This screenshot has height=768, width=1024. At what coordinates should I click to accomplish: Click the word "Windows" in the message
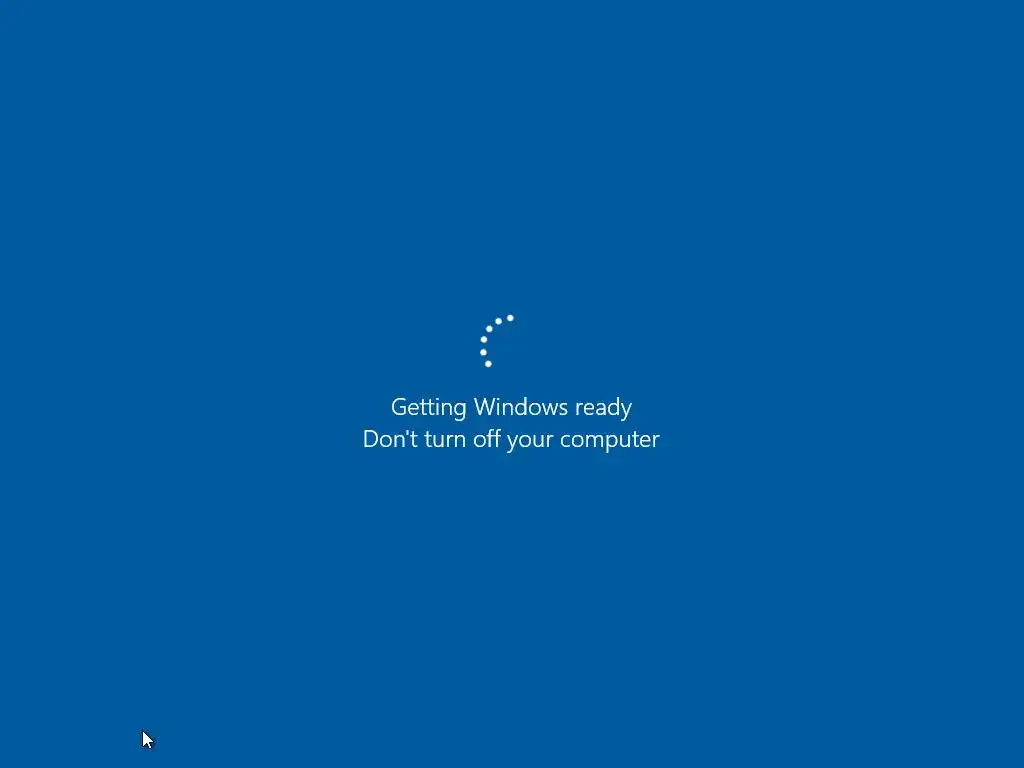coord(520,407)
